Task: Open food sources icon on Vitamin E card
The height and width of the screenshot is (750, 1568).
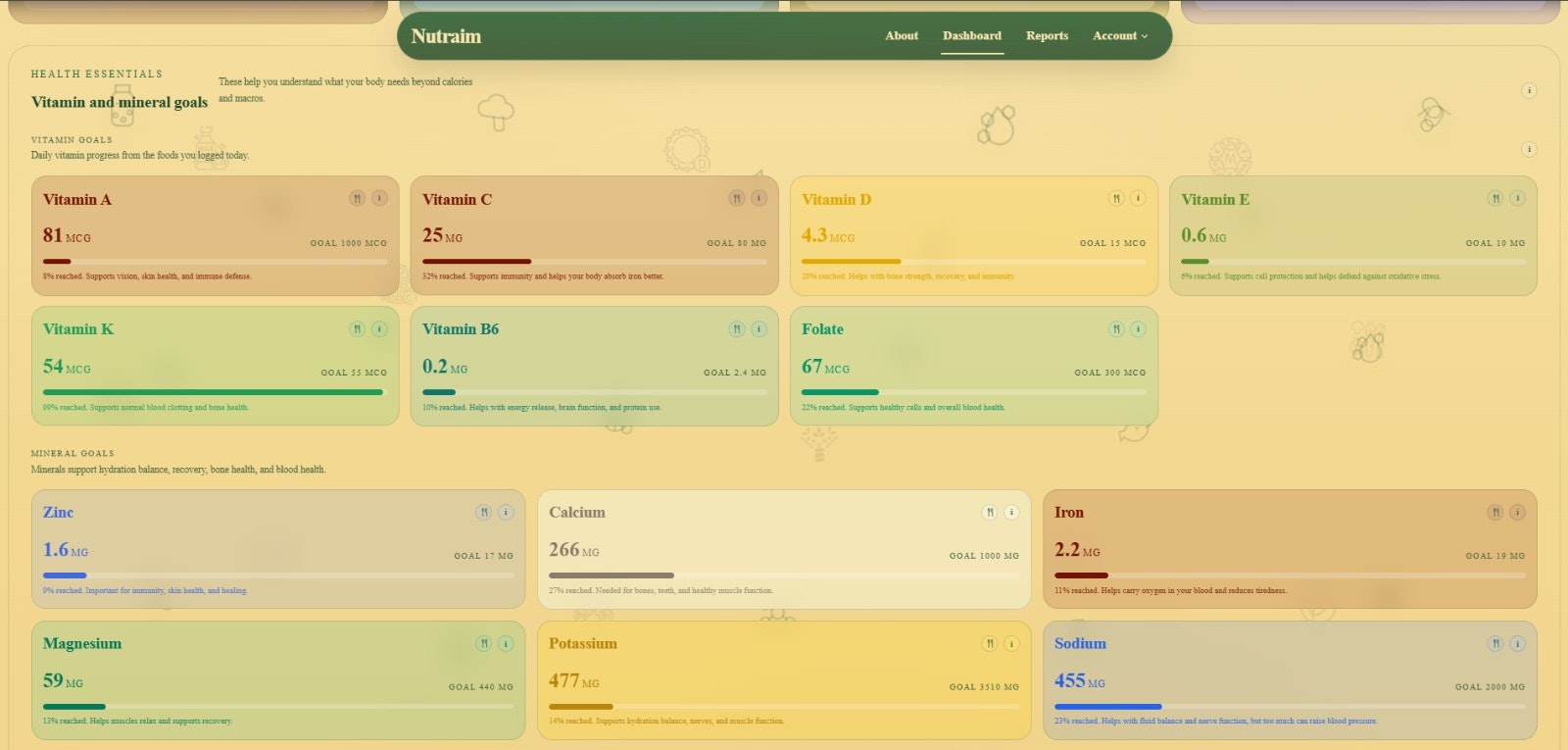Action: pos(1495,198)
